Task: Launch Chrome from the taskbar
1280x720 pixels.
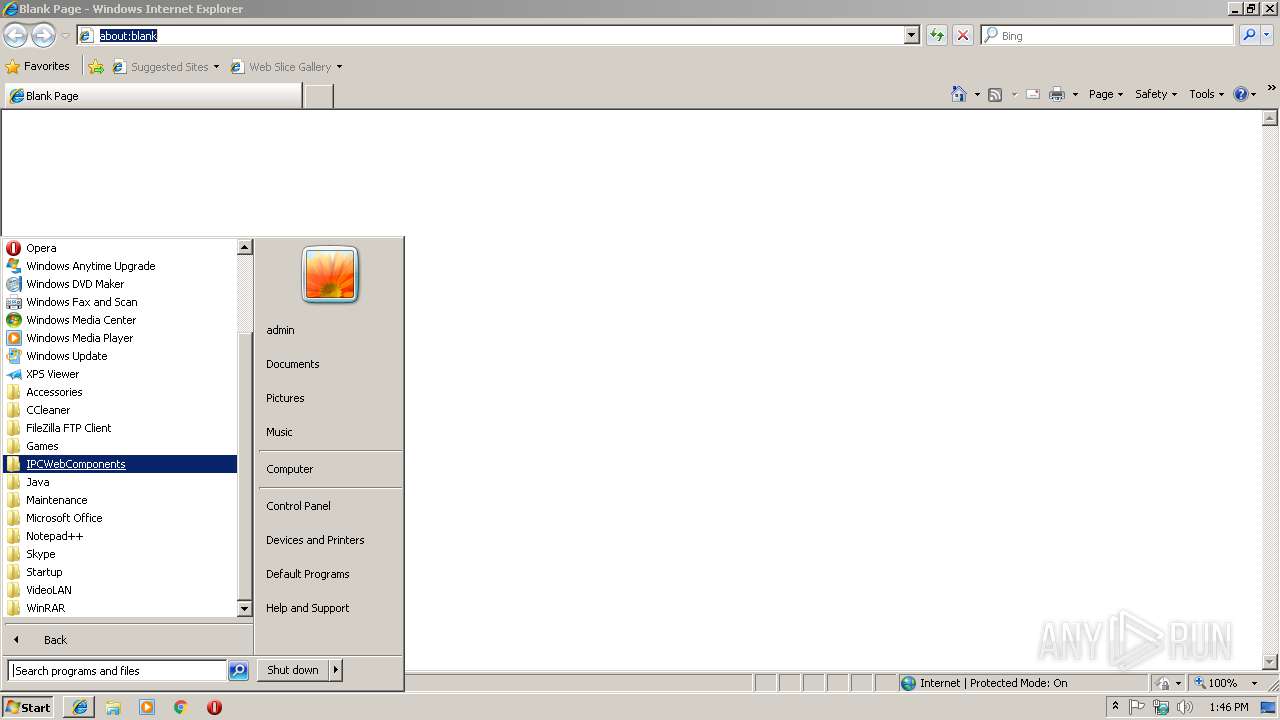Action: pos(181,707)
